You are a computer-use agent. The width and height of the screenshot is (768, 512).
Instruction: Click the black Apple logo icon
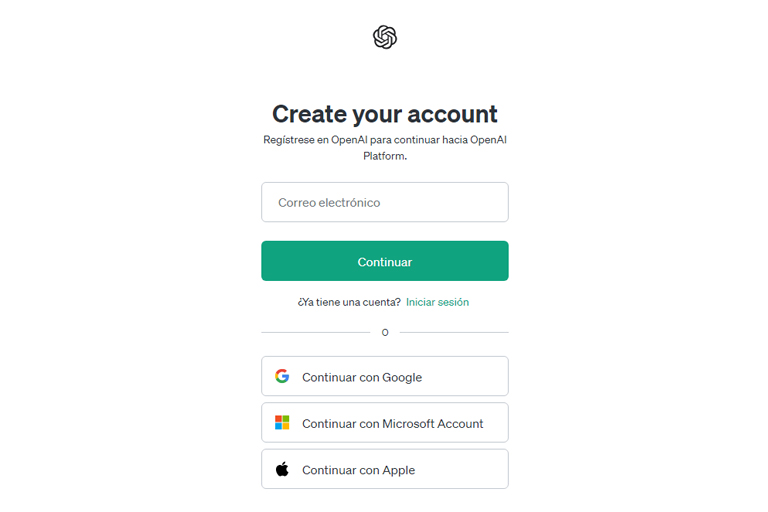[x=282, y=469]
